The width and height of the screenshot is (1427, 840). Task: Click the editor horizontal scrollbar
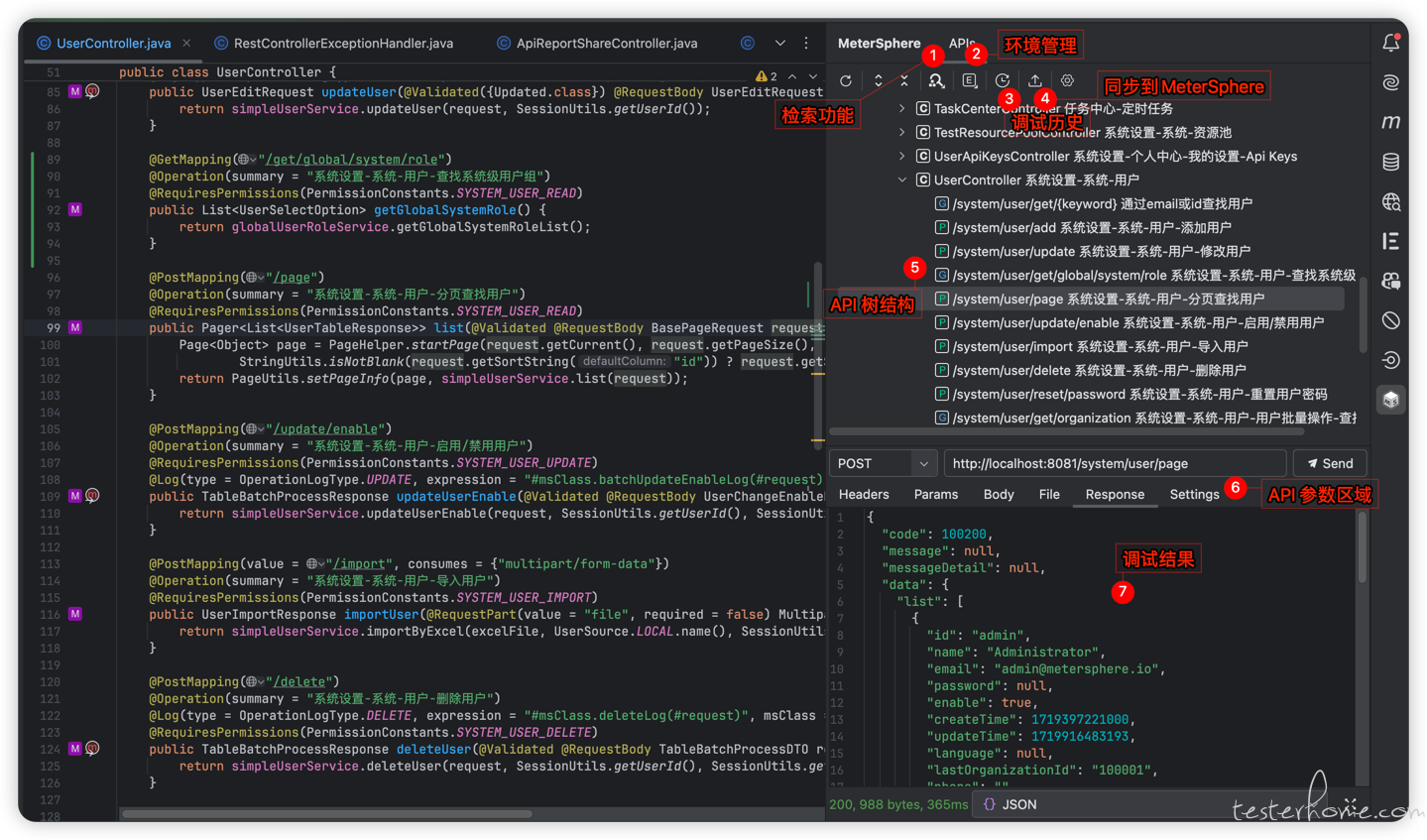(327, 814)
